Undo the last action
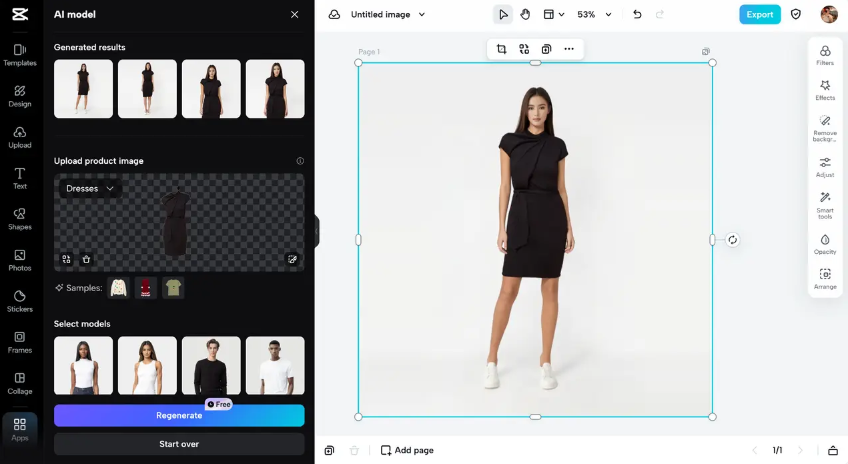Viewport: 848px width, 464px height. 637,15
